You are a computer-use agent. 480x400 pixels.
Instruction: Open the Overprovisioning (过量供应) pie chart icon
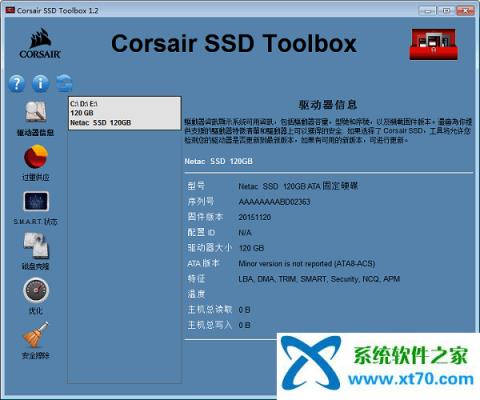(x=36, y=156)
